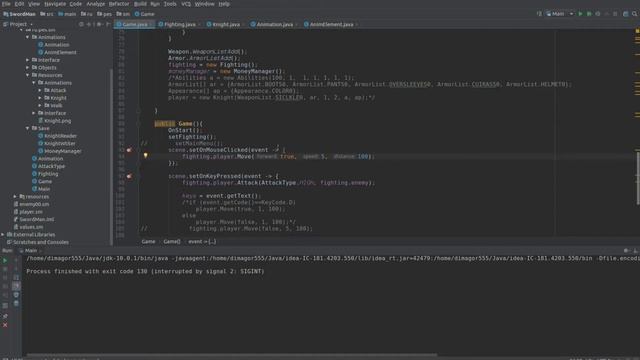This screenshot has width=640, height=360.
Task: Expand resources folder in project tree
Action: (15, 197)
